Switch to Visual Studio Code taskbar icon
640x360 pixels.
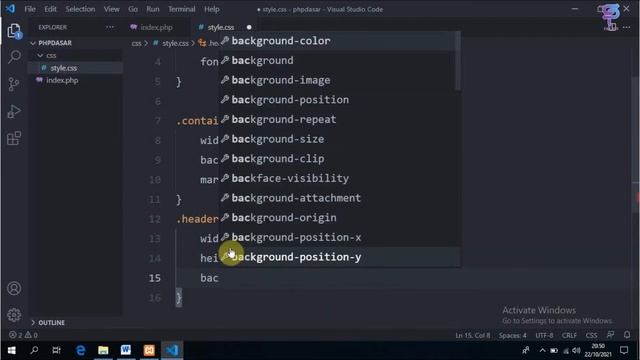click(x=172, y=350)
